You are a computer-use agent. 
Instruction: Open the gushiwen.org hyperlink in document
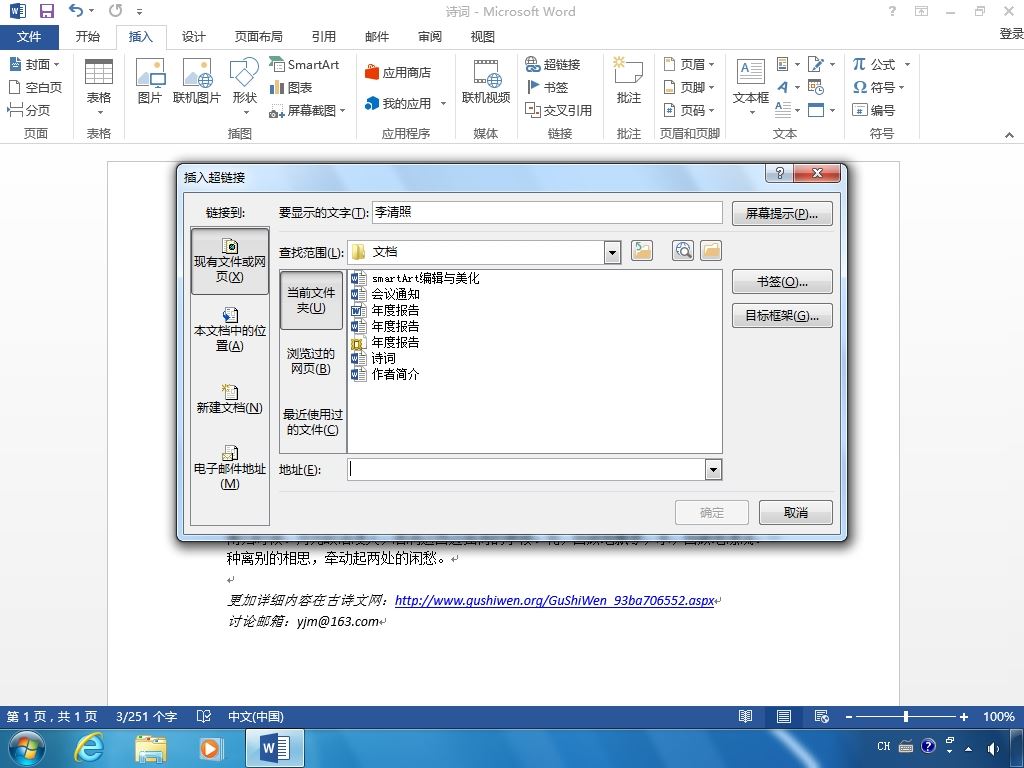(554, 600)
